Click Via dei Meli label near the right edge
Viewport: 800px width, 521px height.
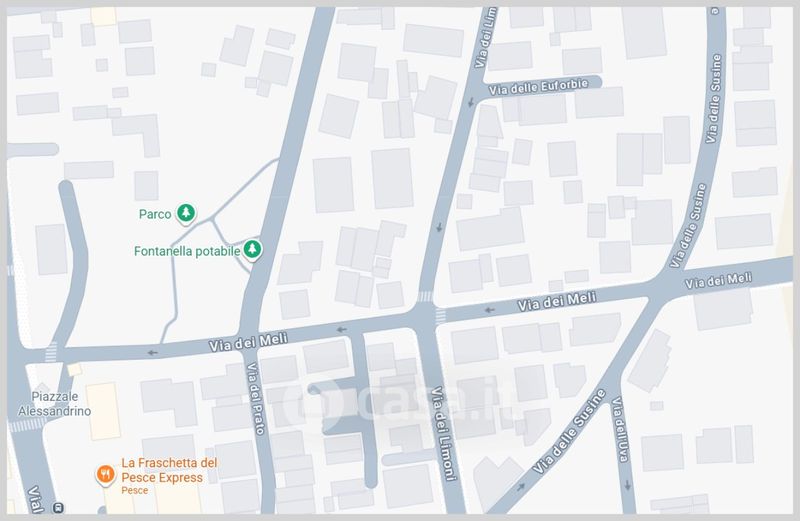point(718,281)
